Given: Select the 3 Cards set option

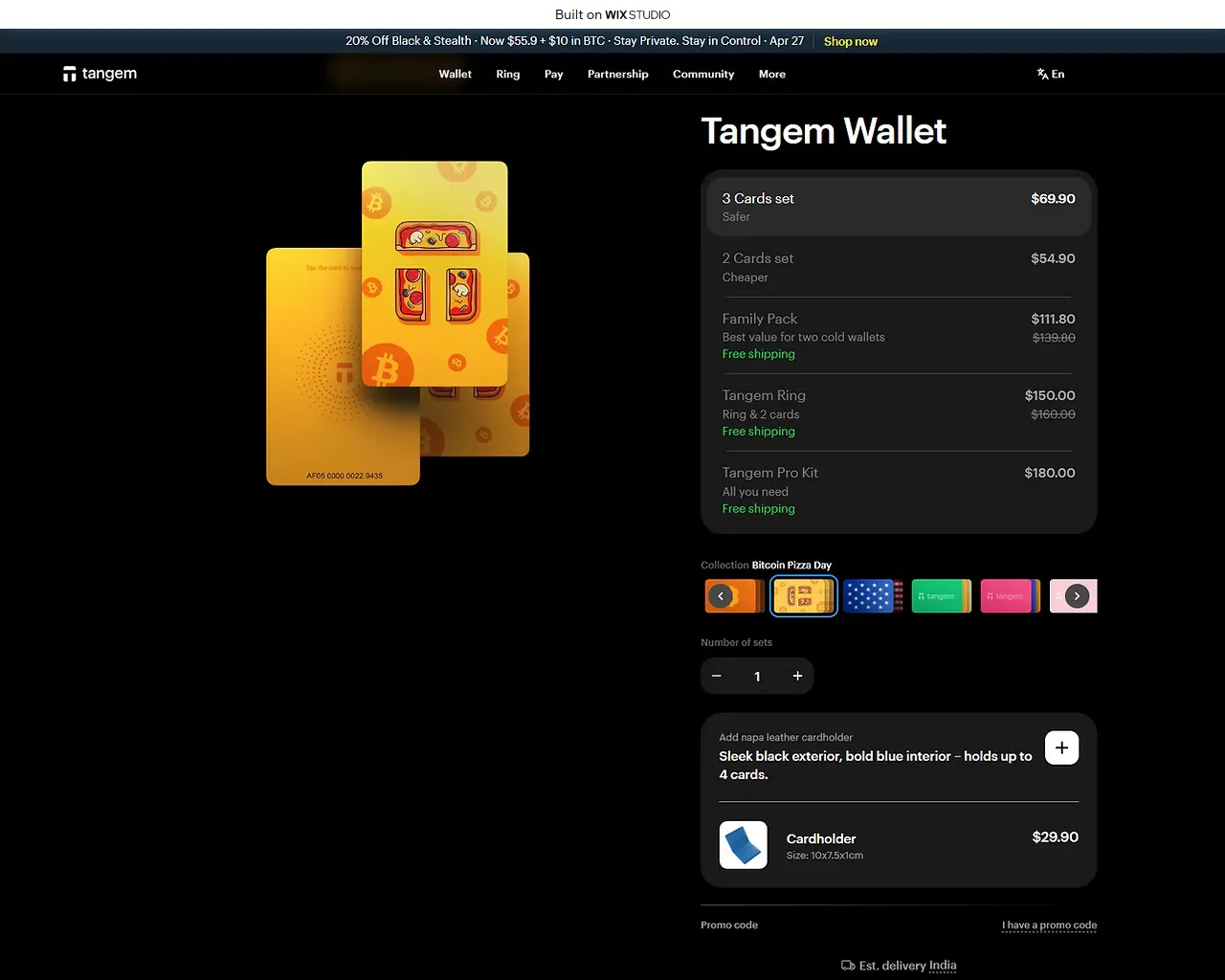Looking at the screenshot, I should tap(899, 207).
